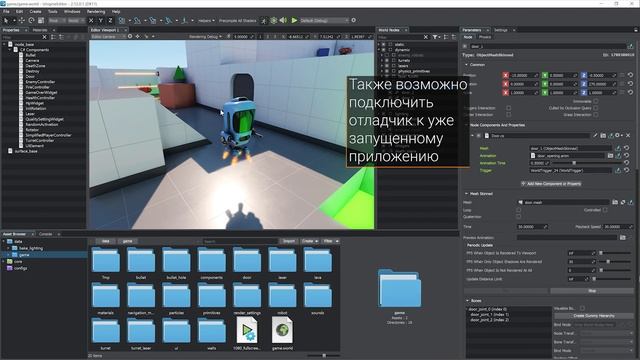Image resolution: width=640 pixels, height=360 pixels.
Task: Click Create Dummy Hierarchy button
Action: [x=594, y=316]
